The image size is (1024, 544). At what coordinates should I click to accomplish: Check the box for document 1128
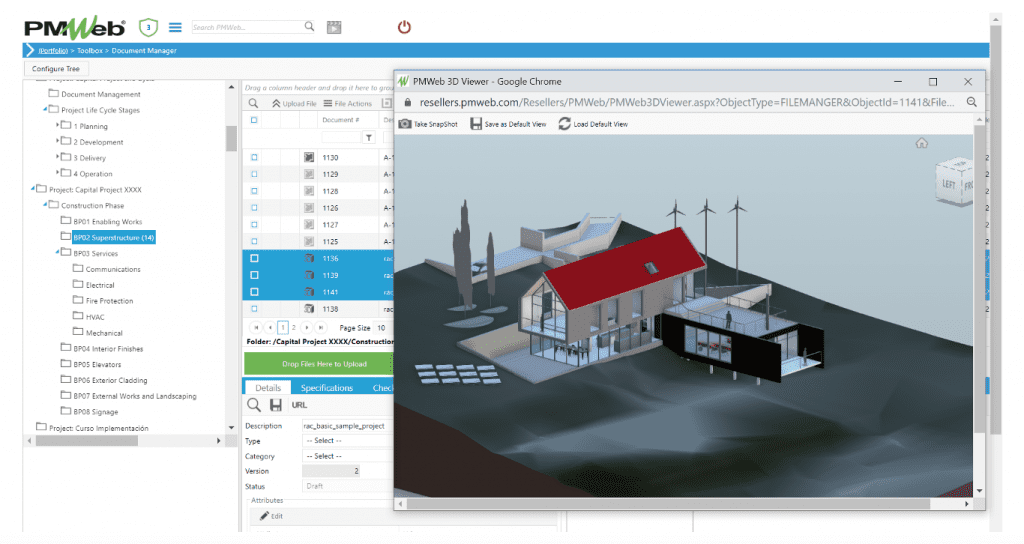coord(254,191)
